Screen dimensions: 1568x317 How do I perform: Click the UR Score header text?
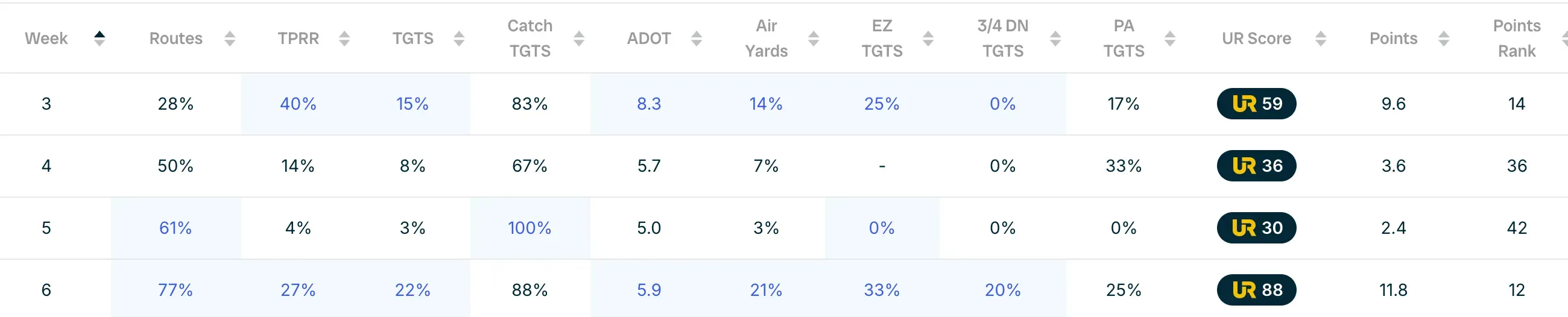click(x=1256, y=39)
